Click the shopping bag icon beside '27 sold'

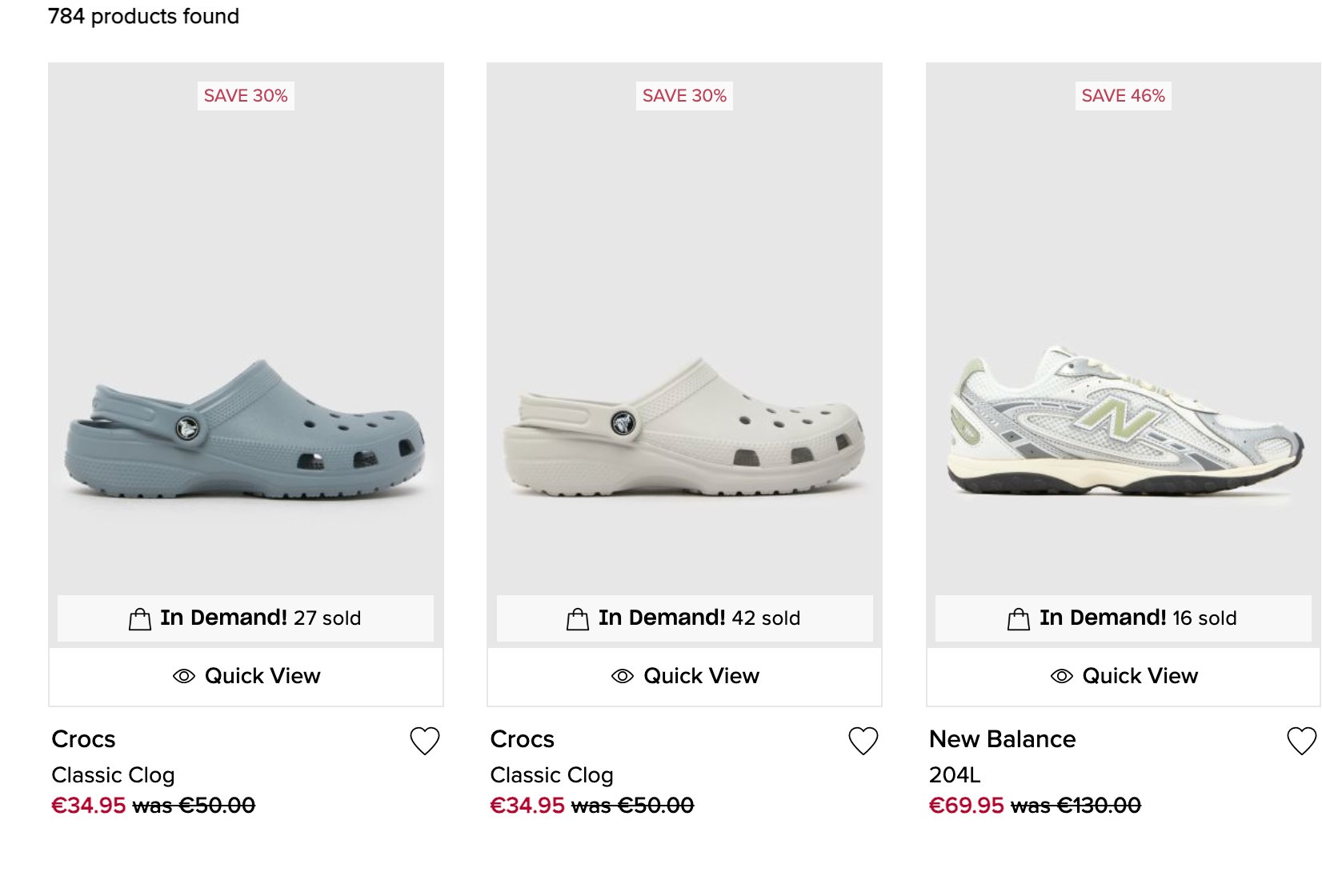(x=139, y=617)
